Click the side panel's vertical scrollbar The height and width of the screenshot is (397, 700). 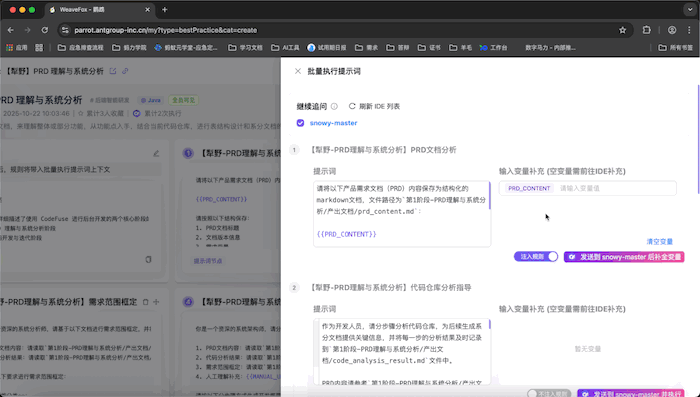pos(698,139)
